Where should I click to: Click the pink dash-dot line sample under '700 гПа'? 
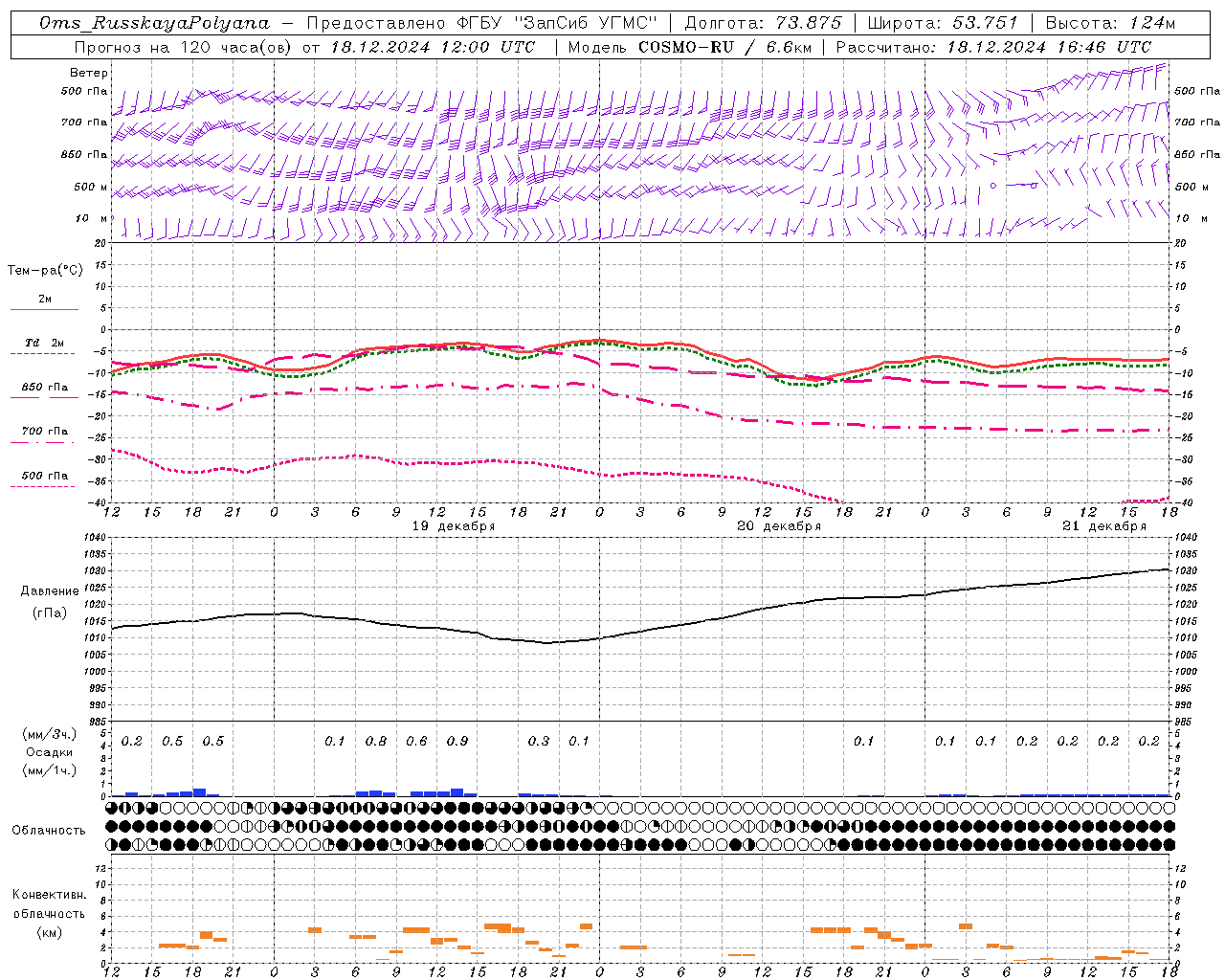point(43,442)
